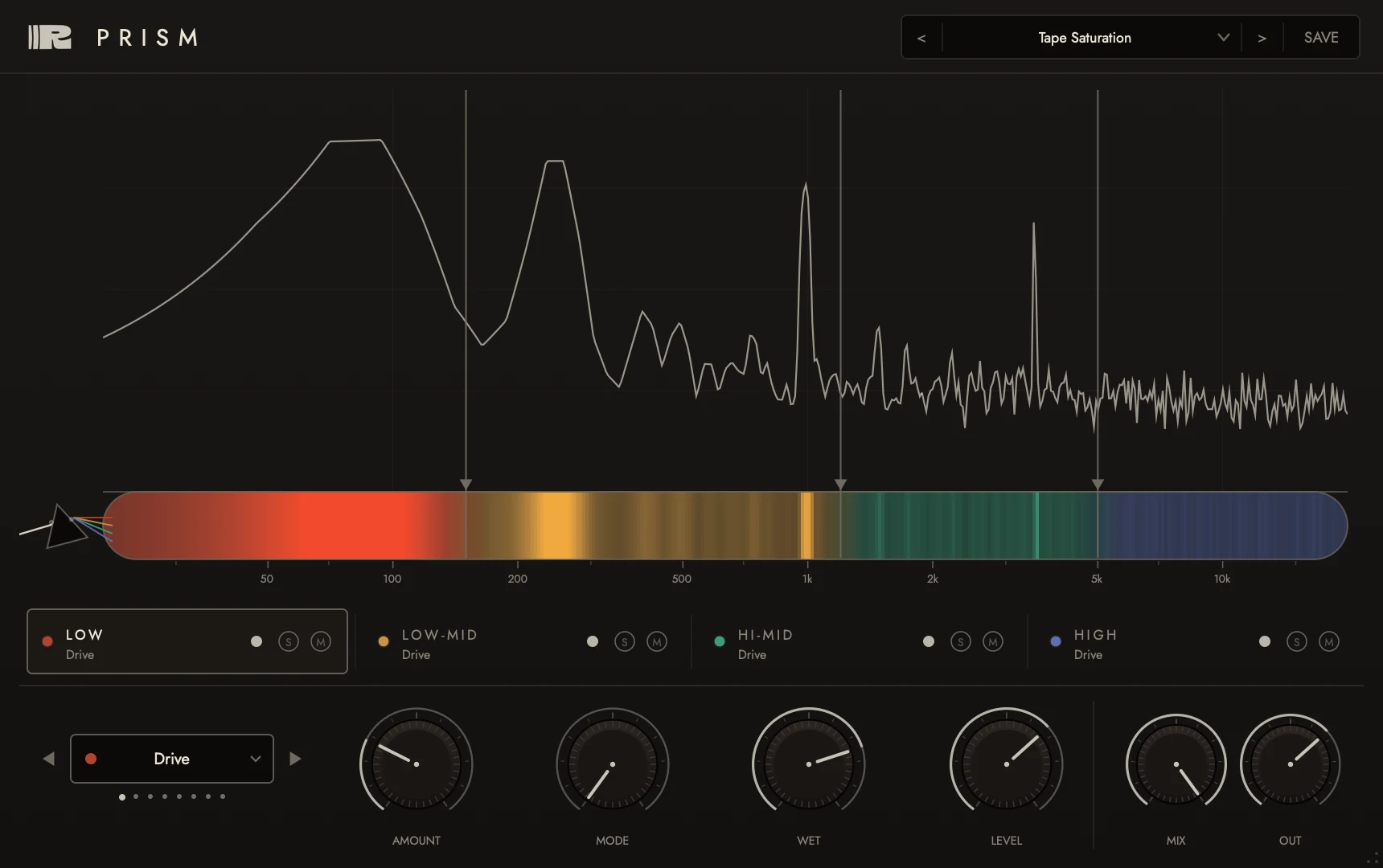This screenshot has width=1383, height=868.
Task: Solo the LOW-MID band
Action: (x=625, y=641)
